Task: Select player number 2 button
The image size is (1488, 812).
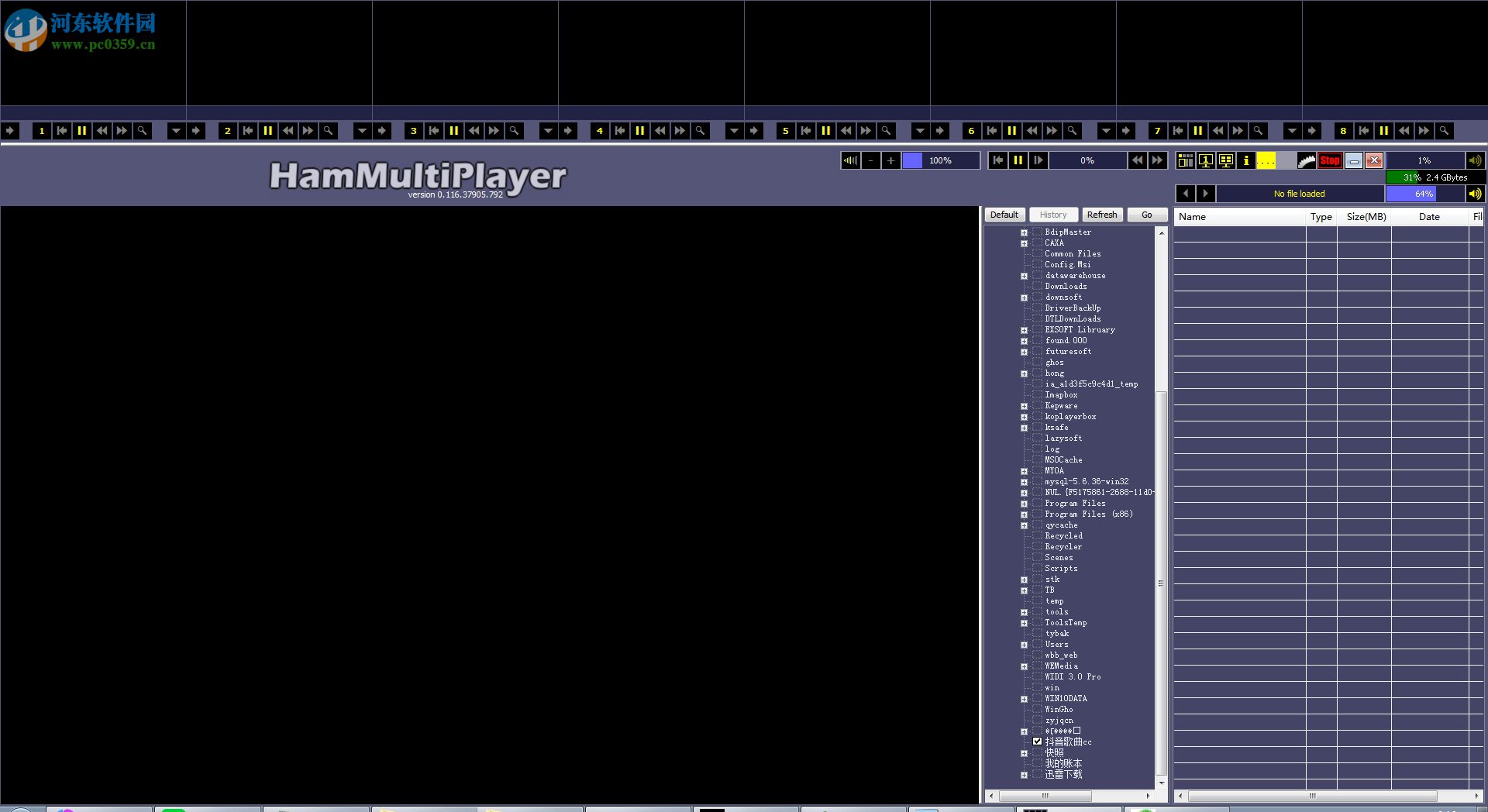Action: pos(228,131)
